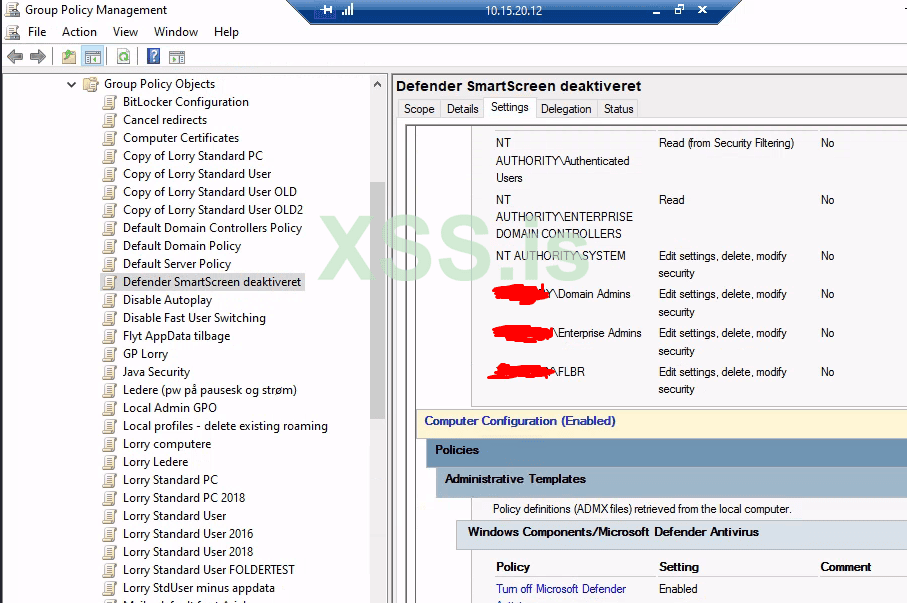Collapse the Policies section header
The width and height of the screenshot is (907, 603).
(x=456, y=450)
